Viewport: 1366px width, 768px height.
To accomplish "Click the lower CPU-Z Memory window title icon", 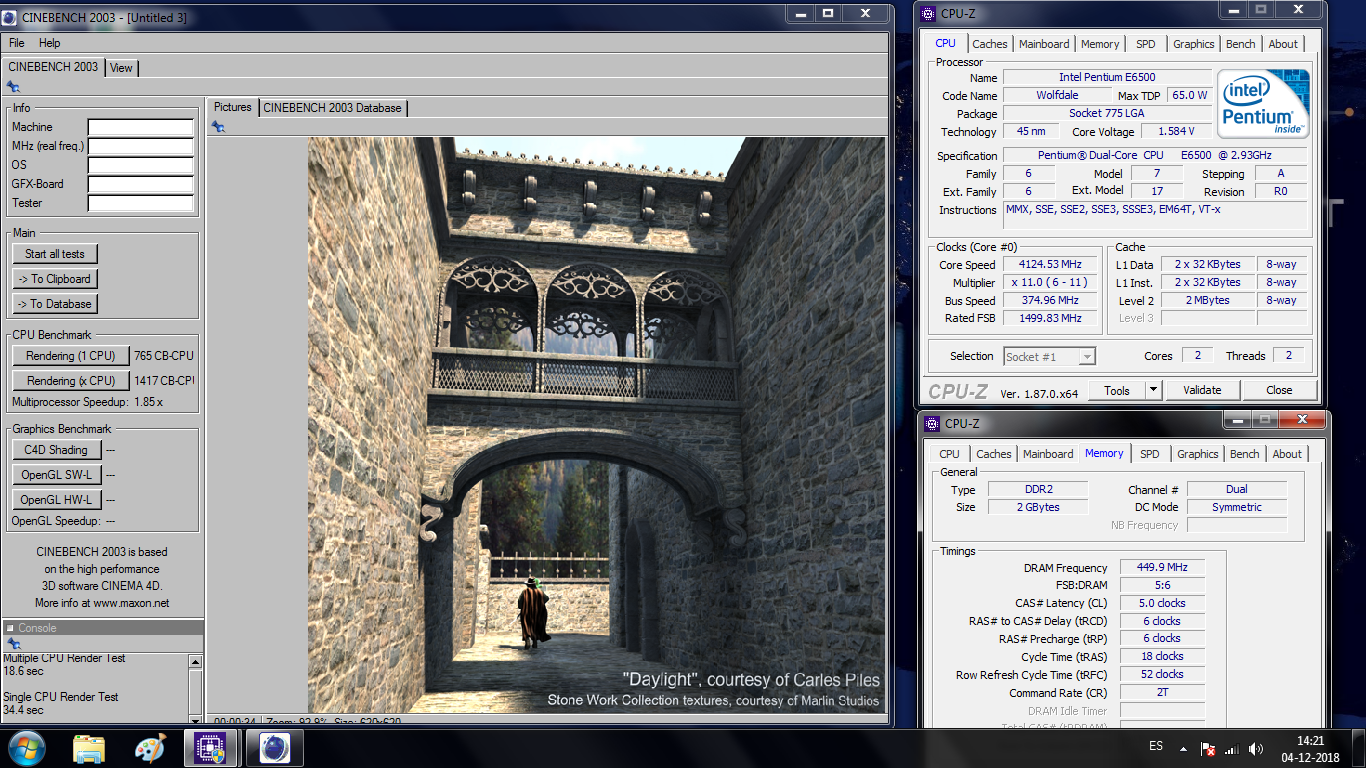I will 932,423.
